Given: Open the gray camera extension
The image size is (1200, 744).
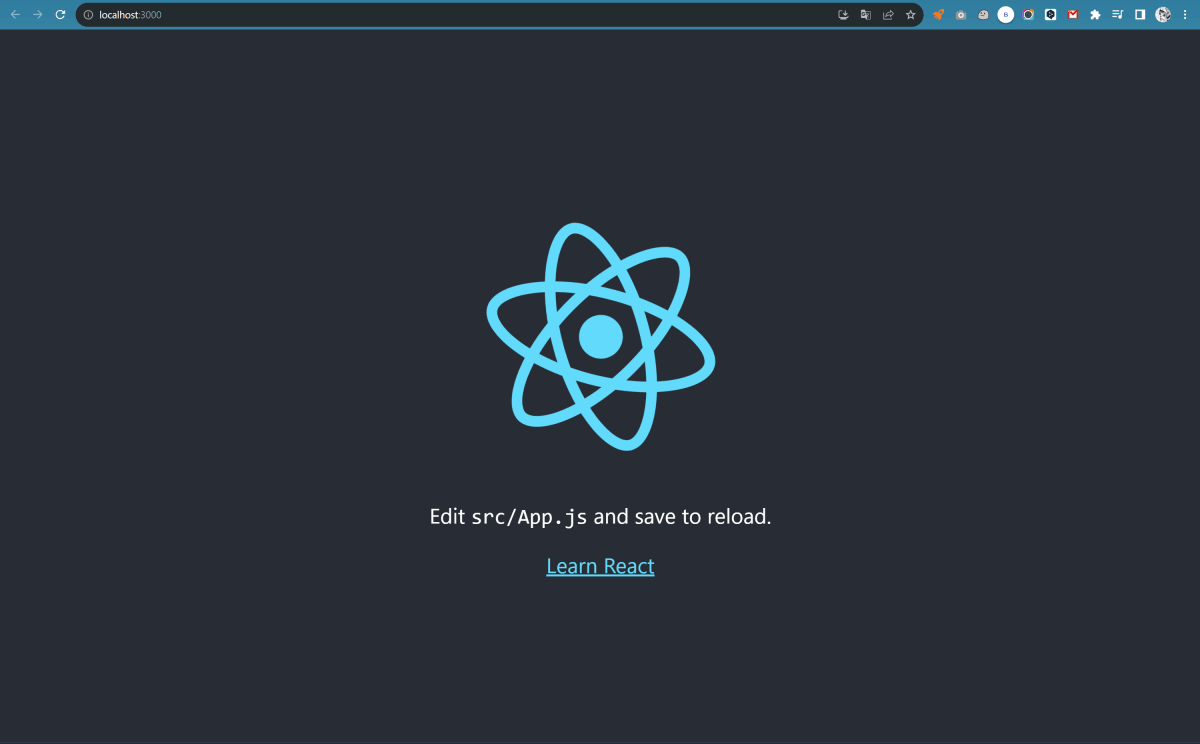Looking at the screenshot, I should coord(961,15).
